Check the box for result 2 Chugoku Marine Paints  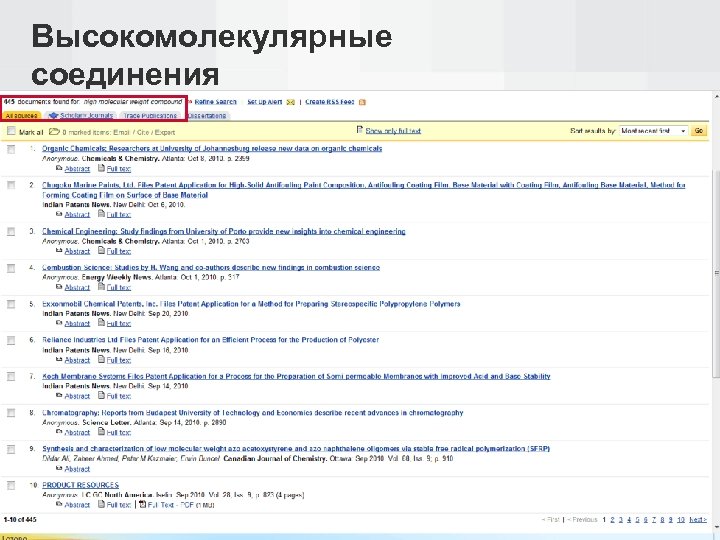[x=11, y=186]
